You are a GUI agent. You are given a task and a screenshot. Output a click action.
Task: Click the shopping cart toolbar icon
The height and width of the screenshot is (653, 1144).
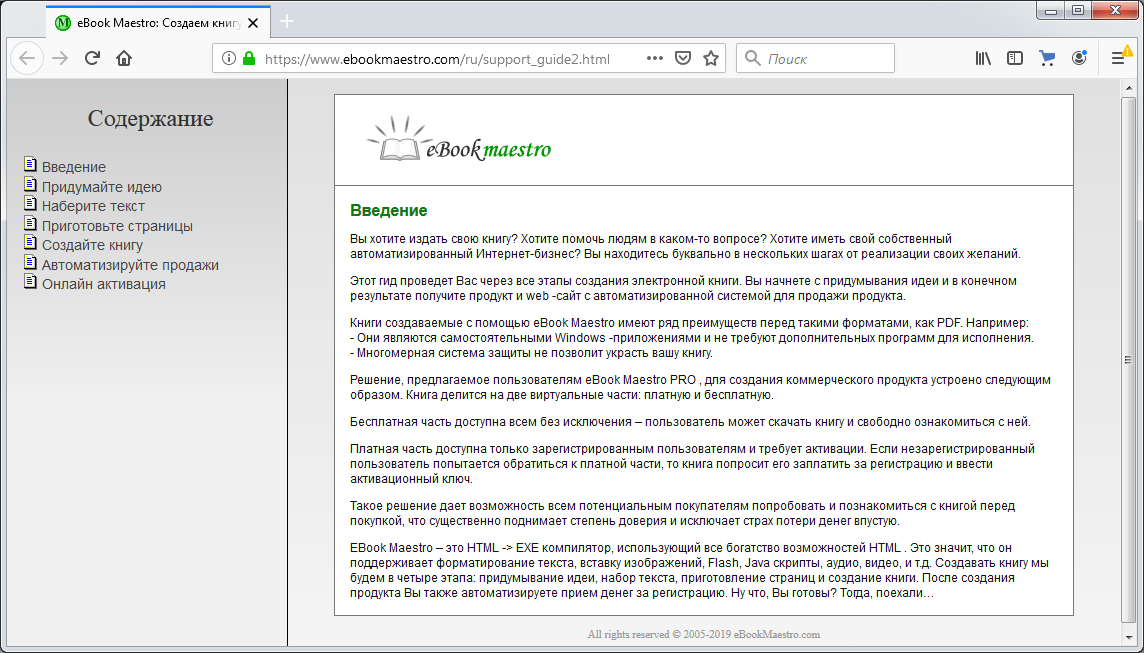click(x=1047, y=58)
